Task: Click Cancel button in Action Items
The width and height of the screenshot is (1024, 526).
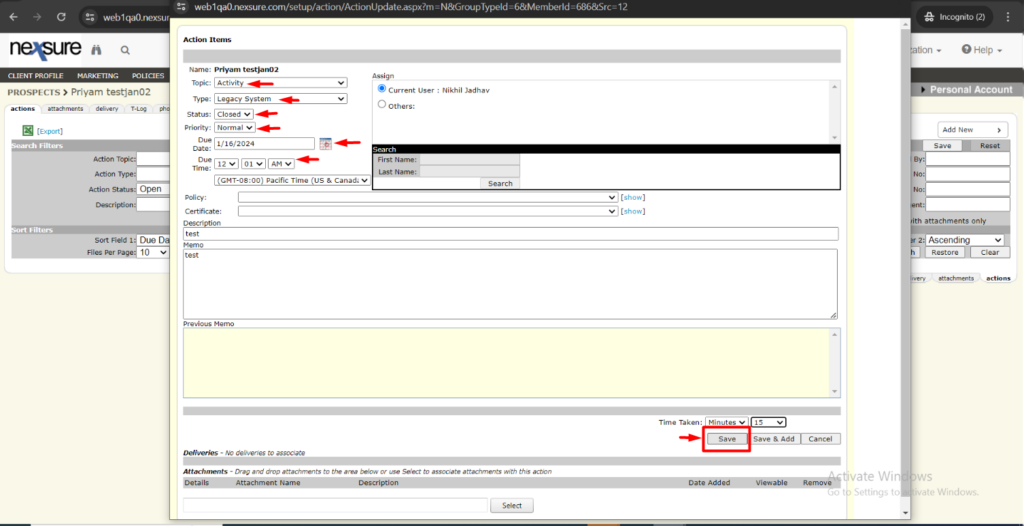Action: [820, 439]
